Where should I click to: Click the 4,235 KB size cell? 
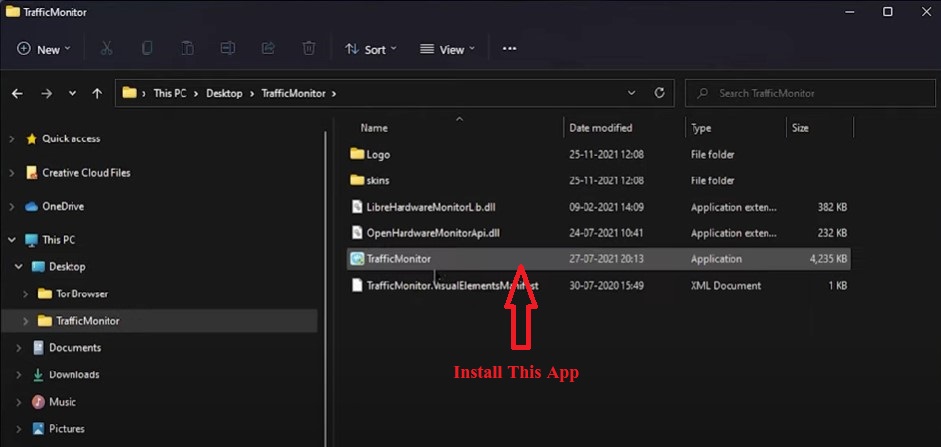click(828, 259)
